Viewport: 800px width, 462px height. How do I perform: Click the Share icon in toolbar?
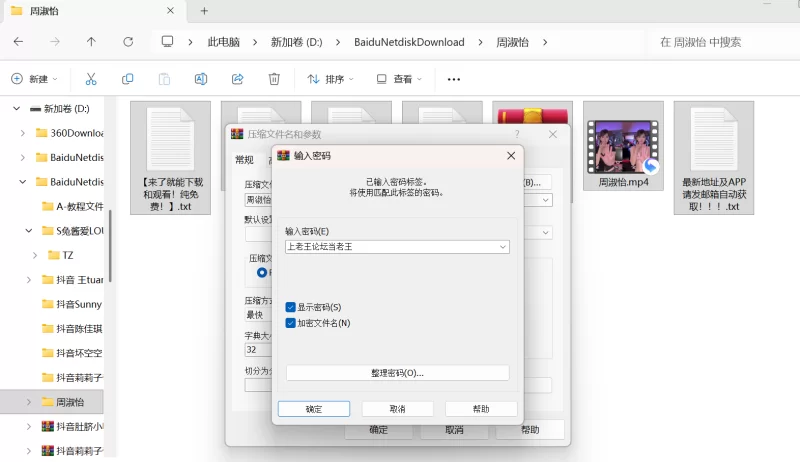tap(237, 79)
